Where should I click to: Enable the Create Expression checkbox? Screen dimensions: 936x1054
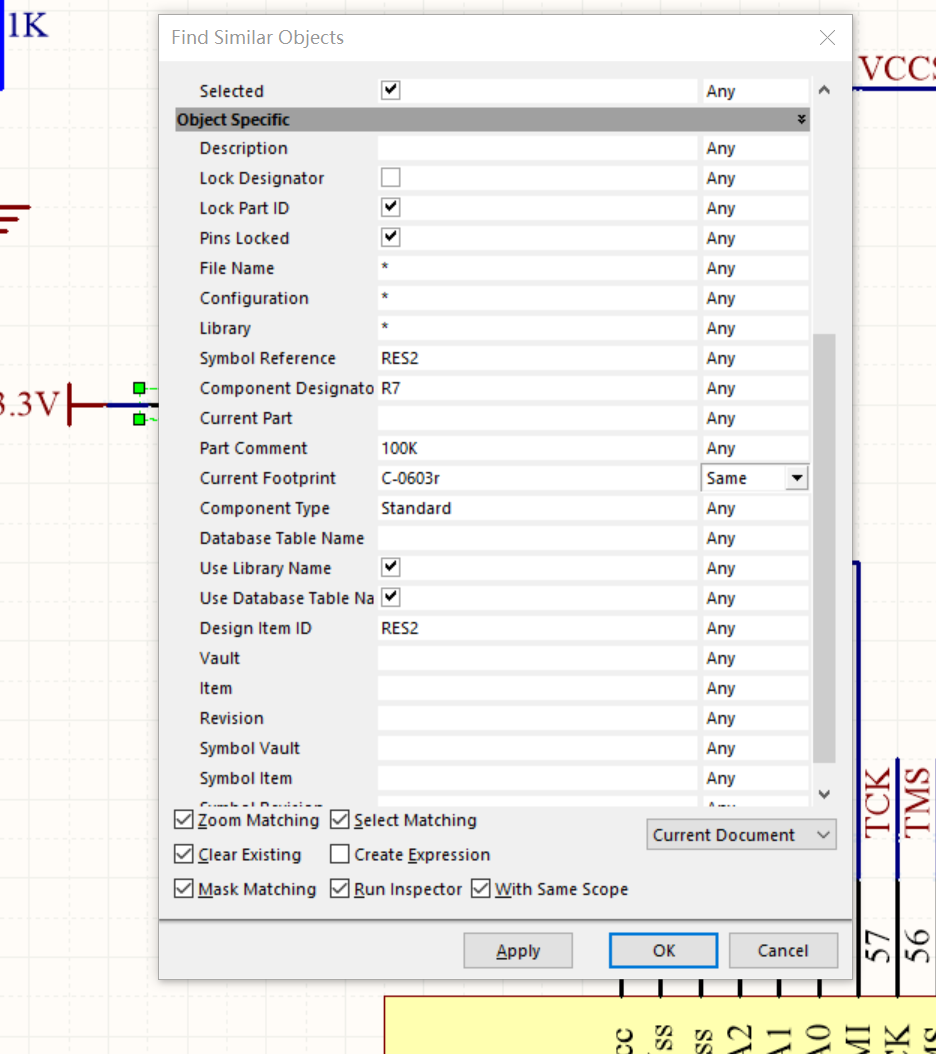click(x=340, y=855)
